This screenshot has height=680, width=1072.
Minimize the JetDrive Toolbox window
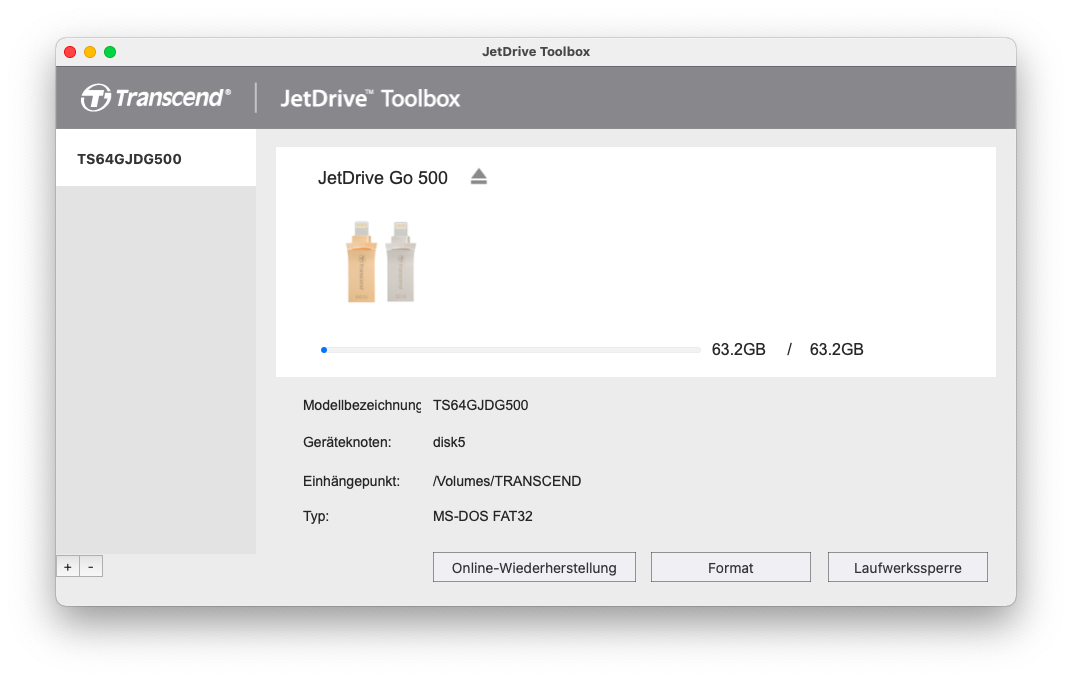pyautogui.click(x=90, y=52)
